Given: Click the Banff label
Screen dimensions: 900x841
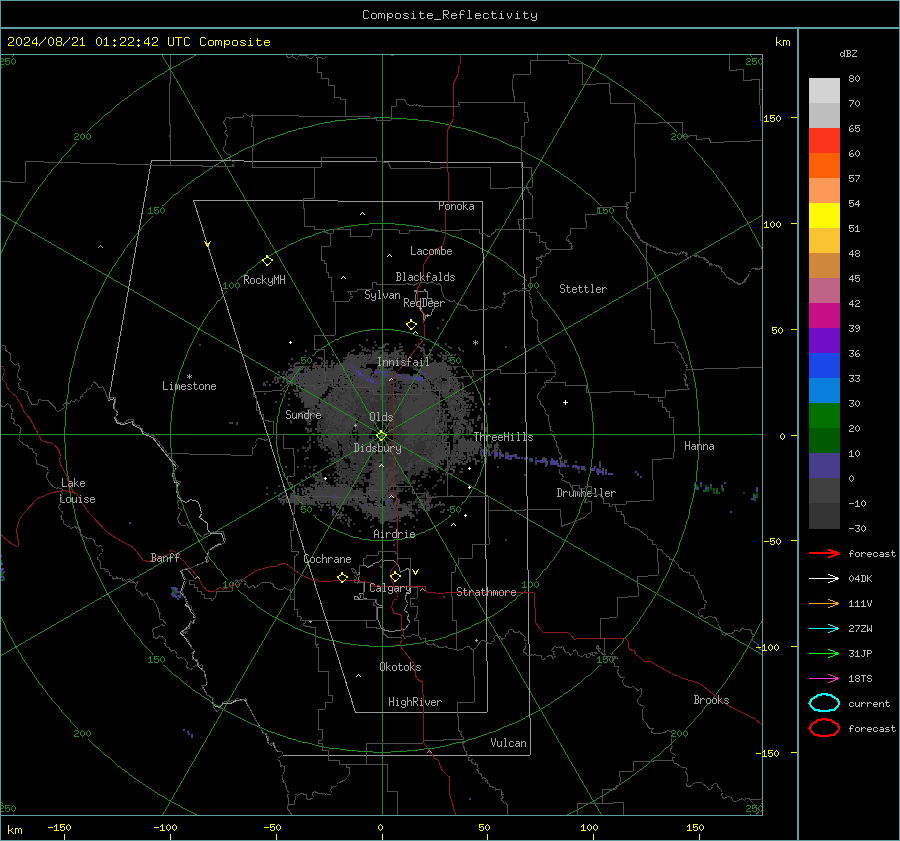Looking at the screenshot, I should click(165, 557).
